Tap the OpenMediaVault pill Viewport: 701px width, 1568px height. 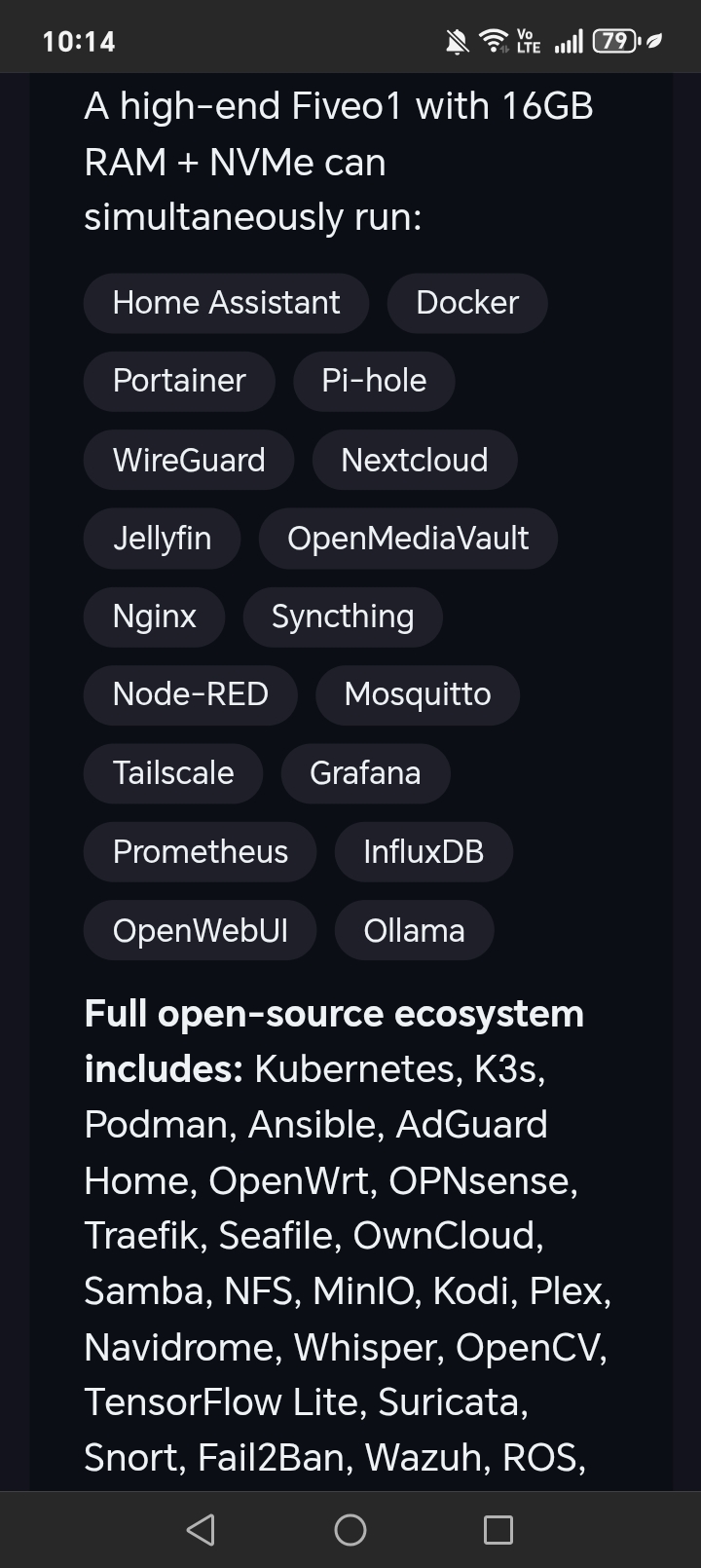[408, 538]
